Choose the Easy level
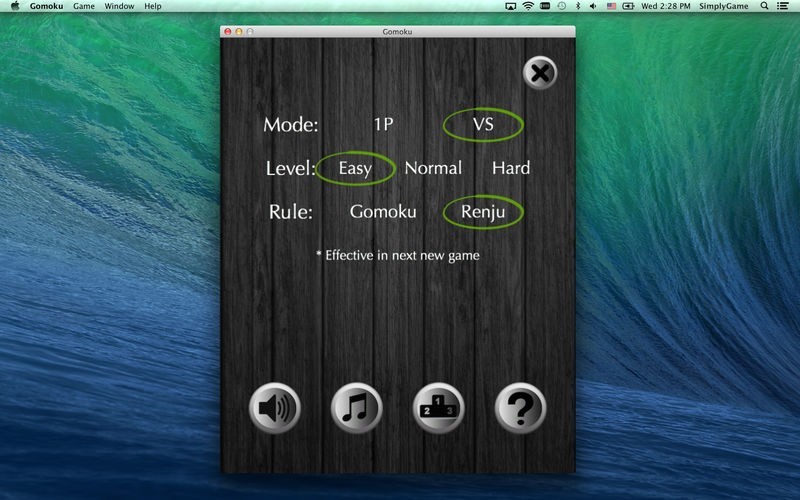The height and width of the screenshot is (500, 800). (355, 168)
